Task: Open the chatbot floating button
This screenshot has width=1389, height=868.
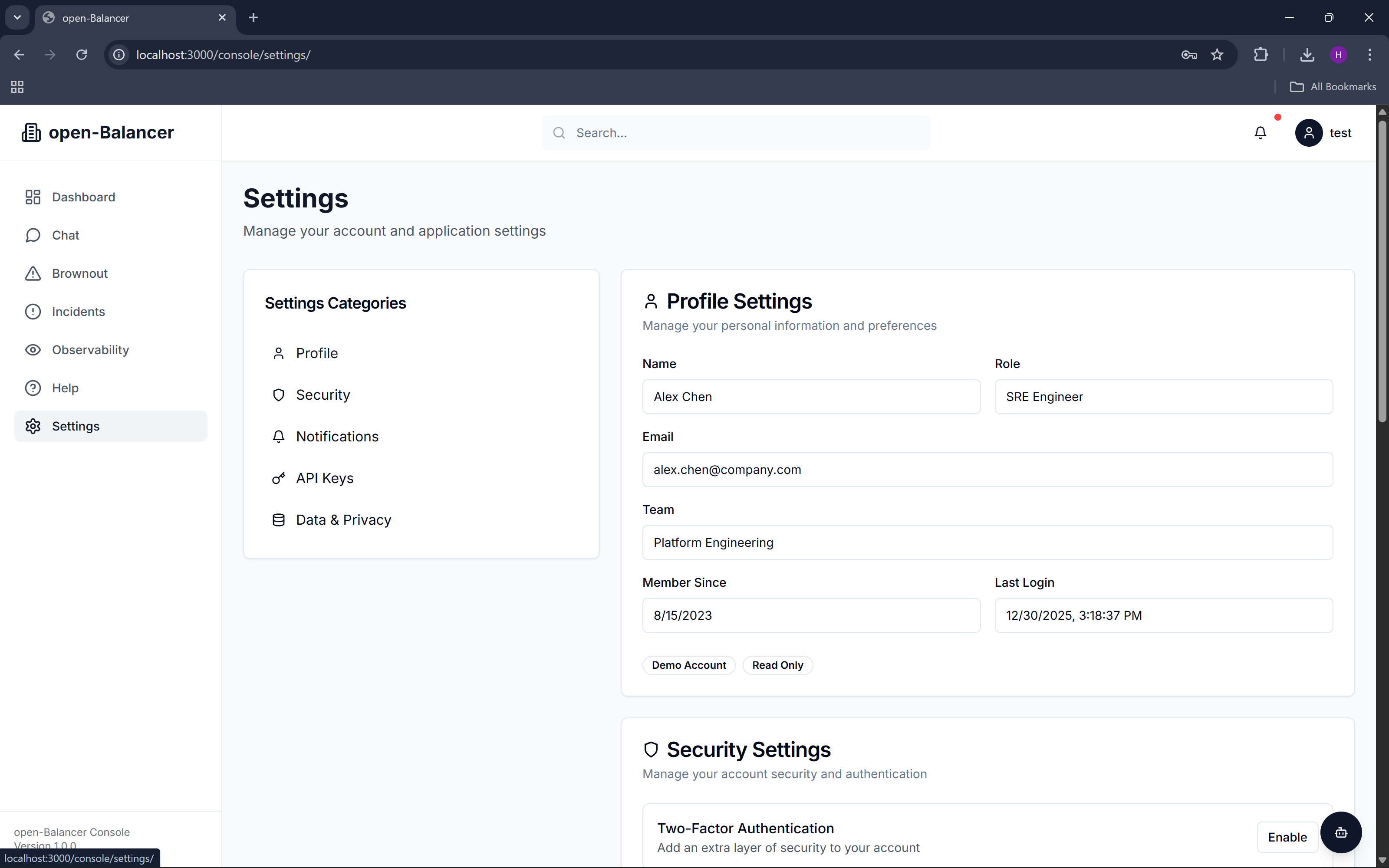Action: click(x=1341, y=832)
